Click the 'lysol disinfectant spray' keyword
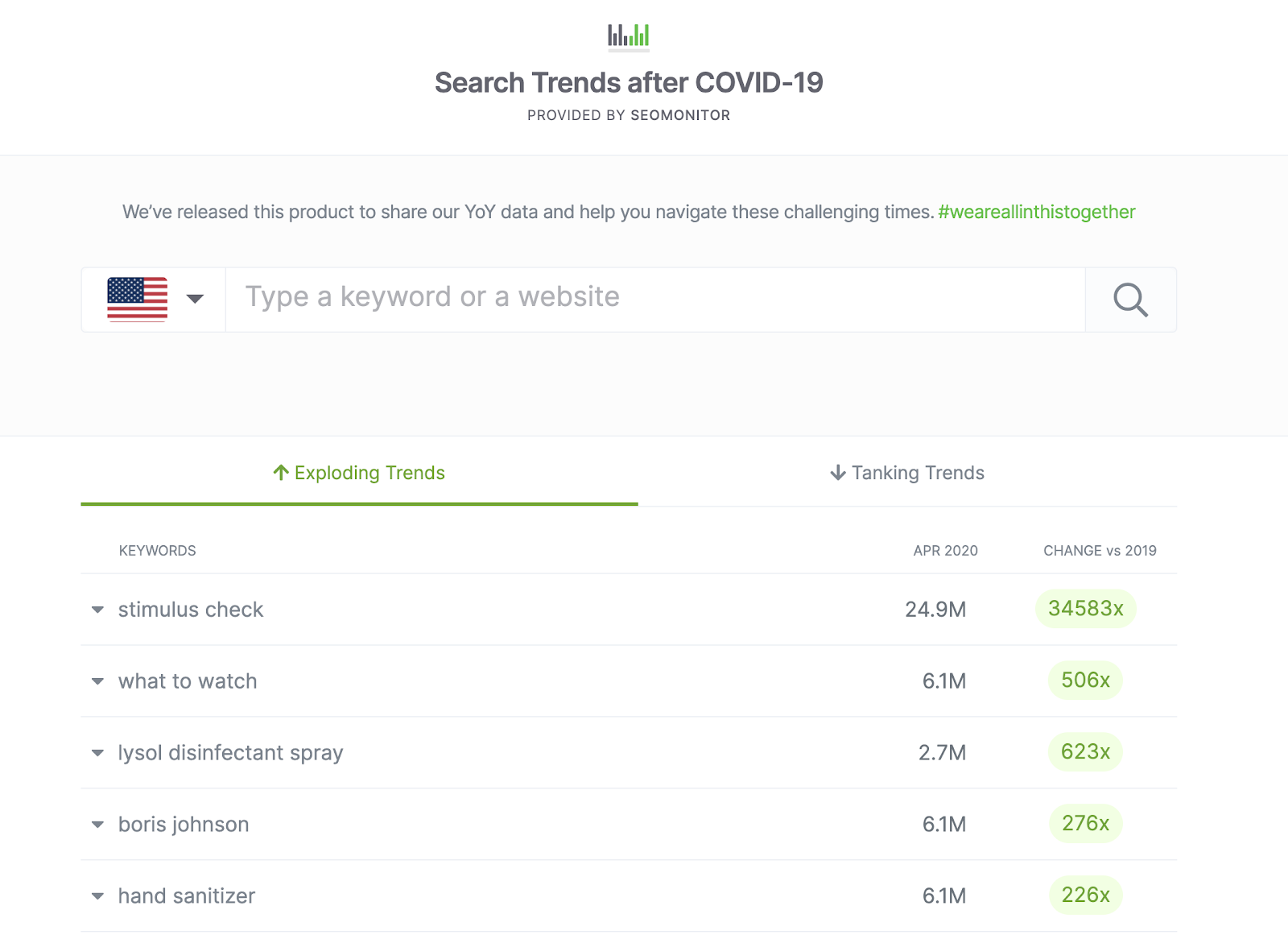Image resolution: width=1288 pixels, height=939 pixels. pyautogui.click(x=231, y=753)
